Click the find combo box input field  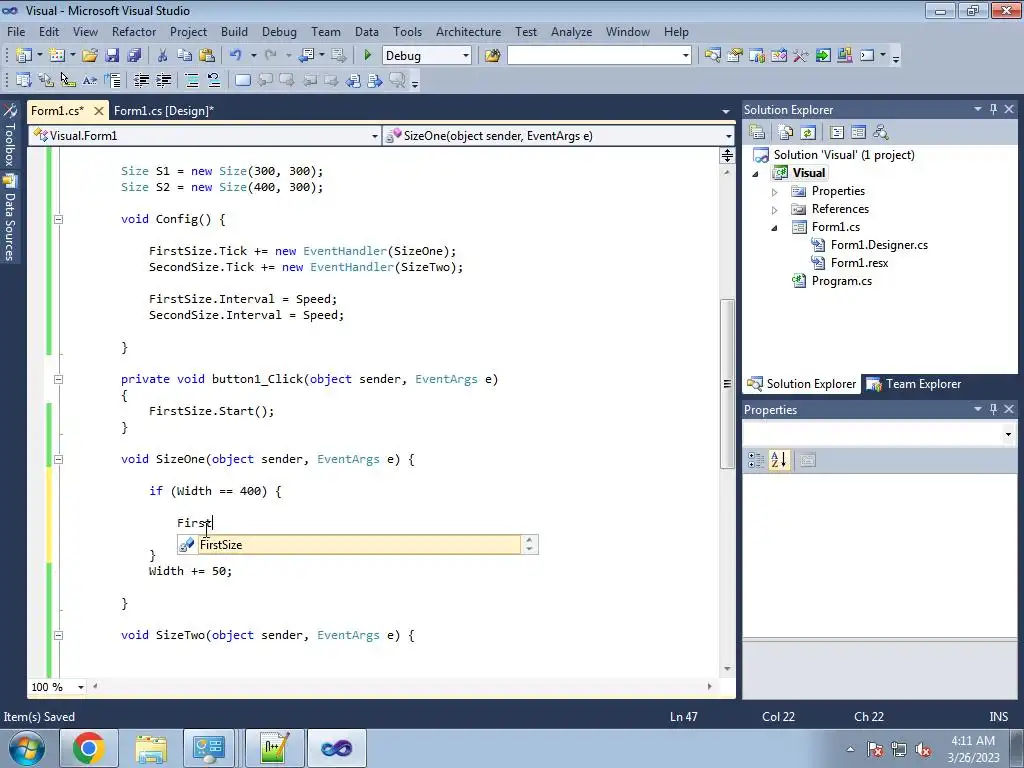click(x=593, y=56)
